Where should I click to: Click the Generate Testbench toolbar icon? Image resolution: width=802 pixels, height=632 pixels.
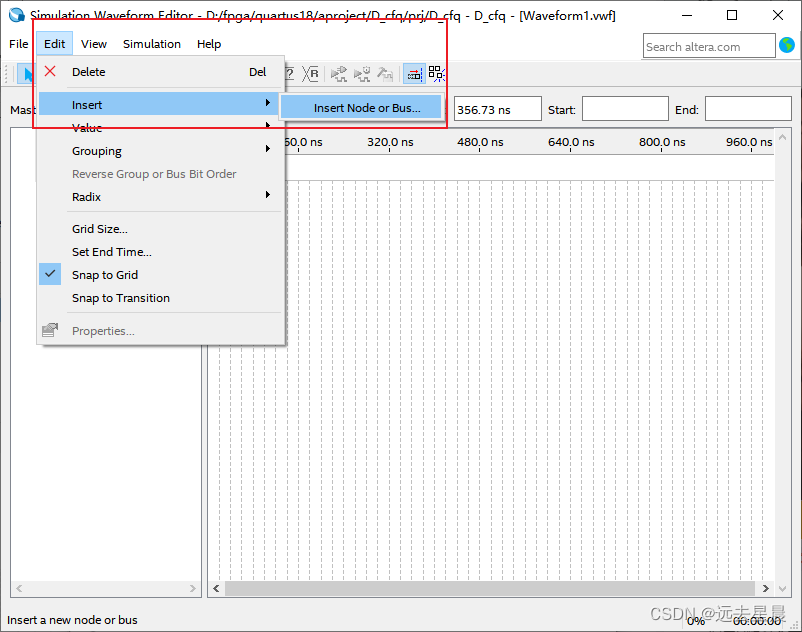[x=385, y=74]
